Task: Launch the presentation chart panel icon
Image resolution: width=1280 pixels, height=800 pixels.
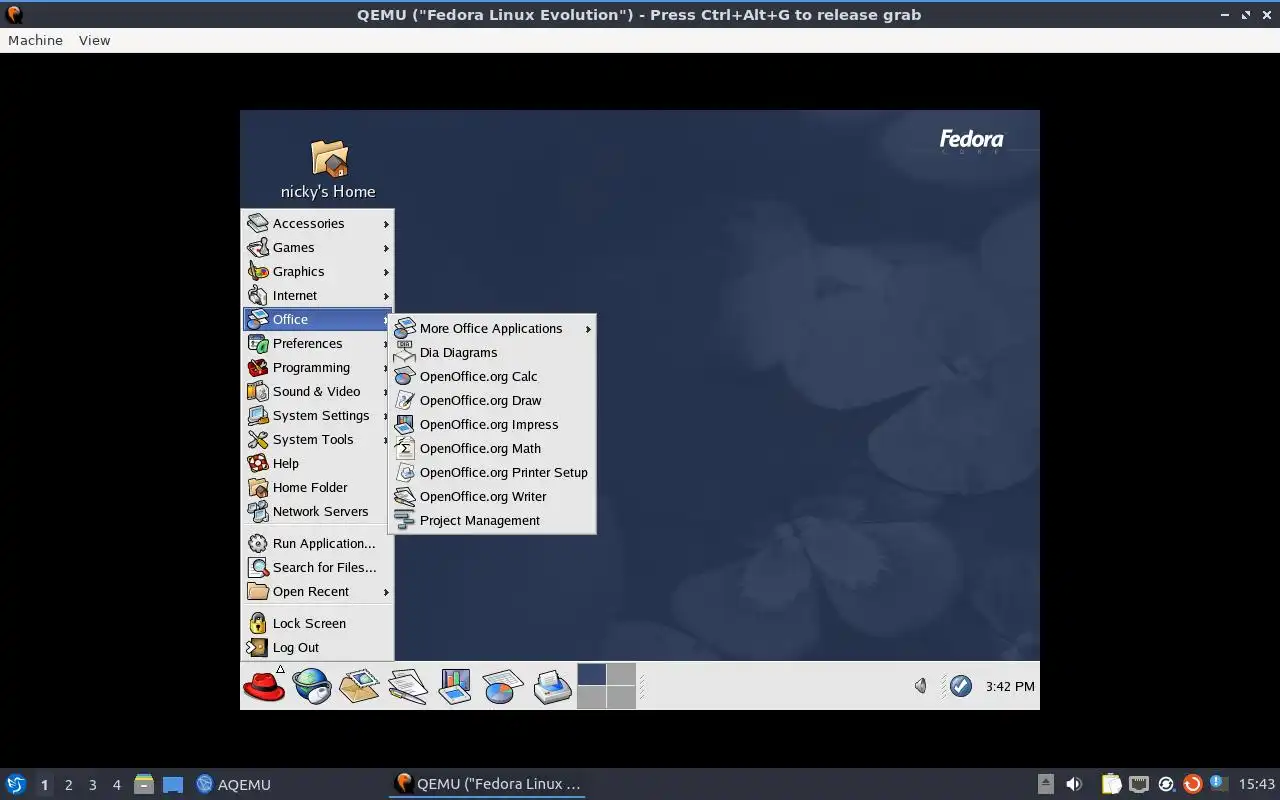Action: 455,686
